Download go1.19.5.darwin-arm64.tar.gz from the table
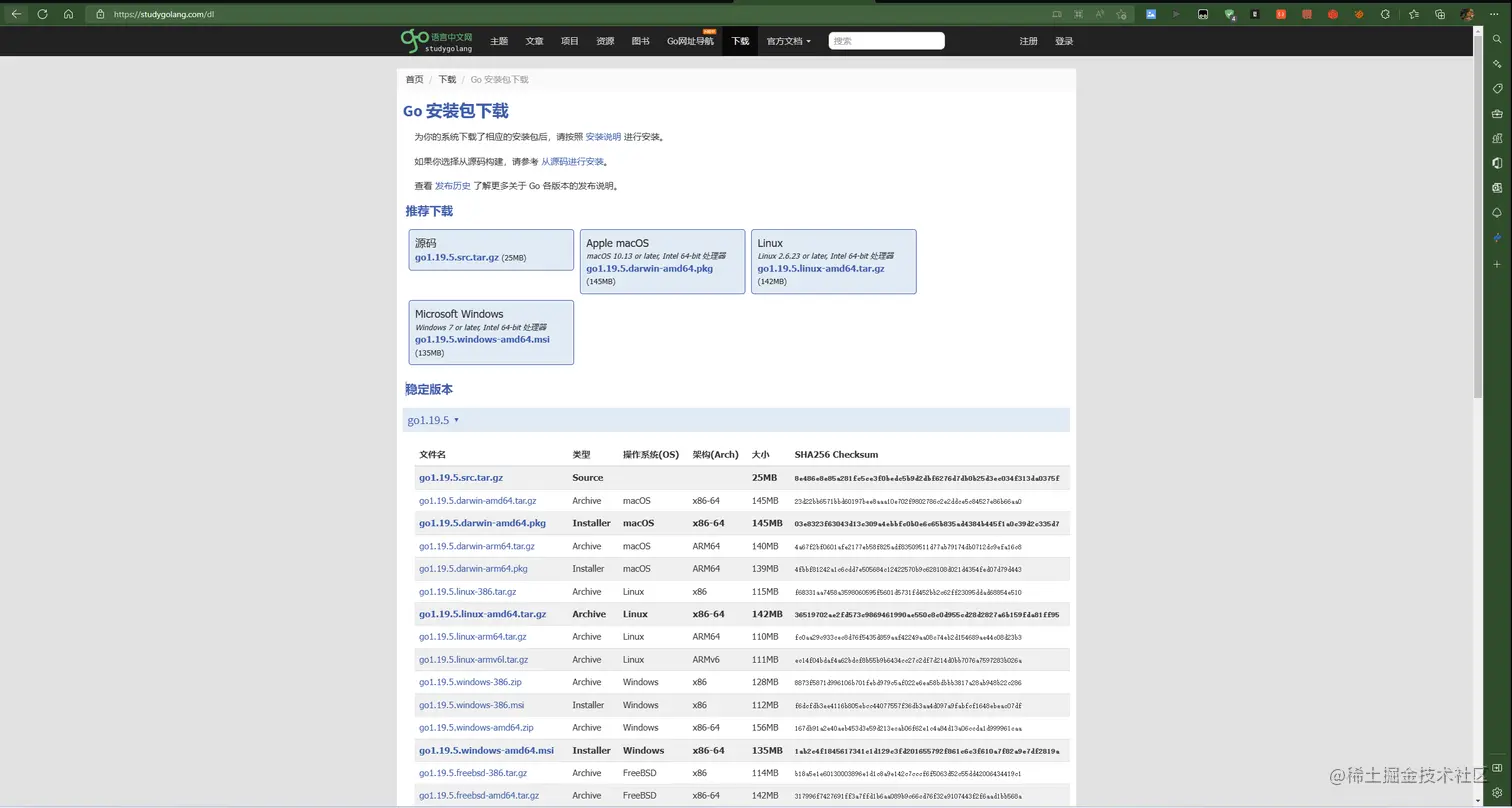The width and height of the screenshot is (1512, 808). tap(477, 546)
